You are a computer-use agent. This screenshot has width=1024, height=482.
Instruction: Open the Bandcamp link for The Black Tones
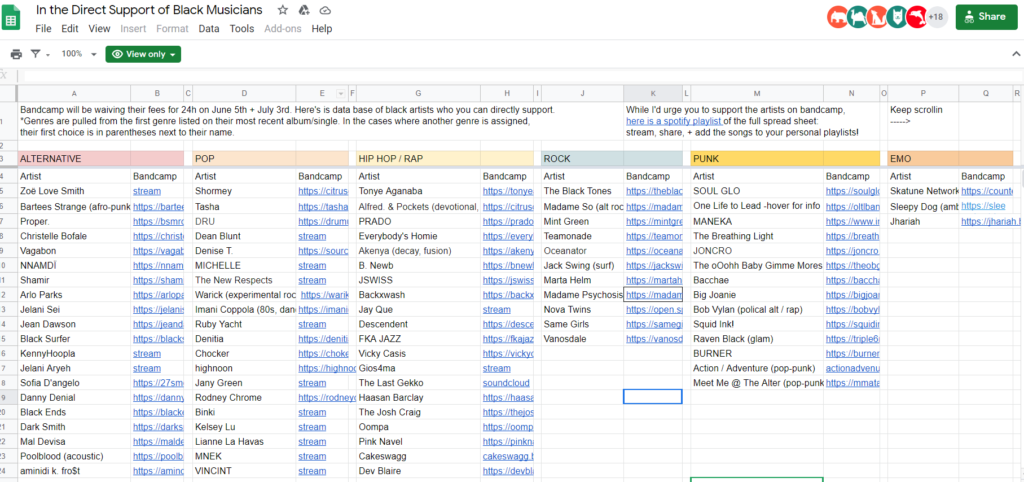[x=654, y=191]
